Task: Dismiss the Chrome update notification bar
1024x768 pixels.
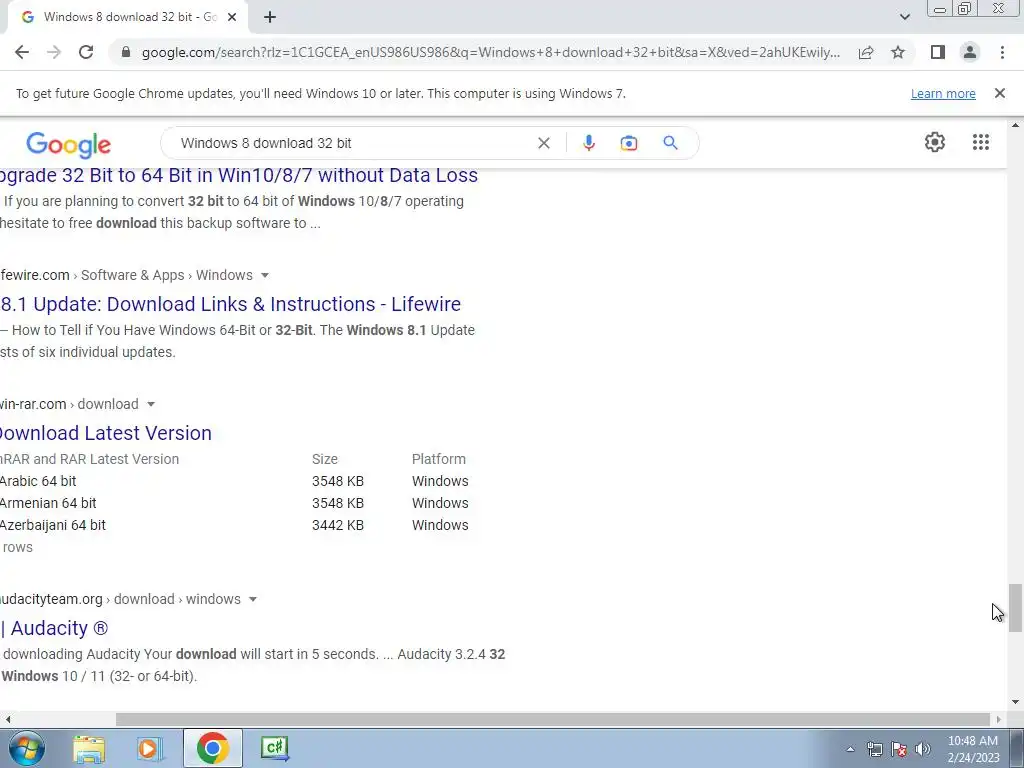Action: (1000, 93)
